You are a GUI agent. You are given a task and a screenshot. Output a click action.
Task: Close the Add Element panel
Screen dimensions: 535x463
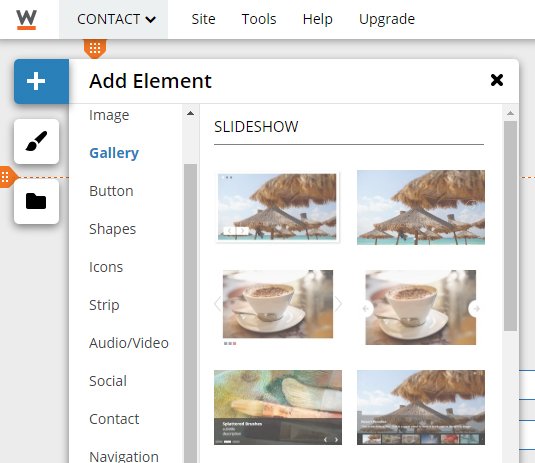(x=497, y=81)
